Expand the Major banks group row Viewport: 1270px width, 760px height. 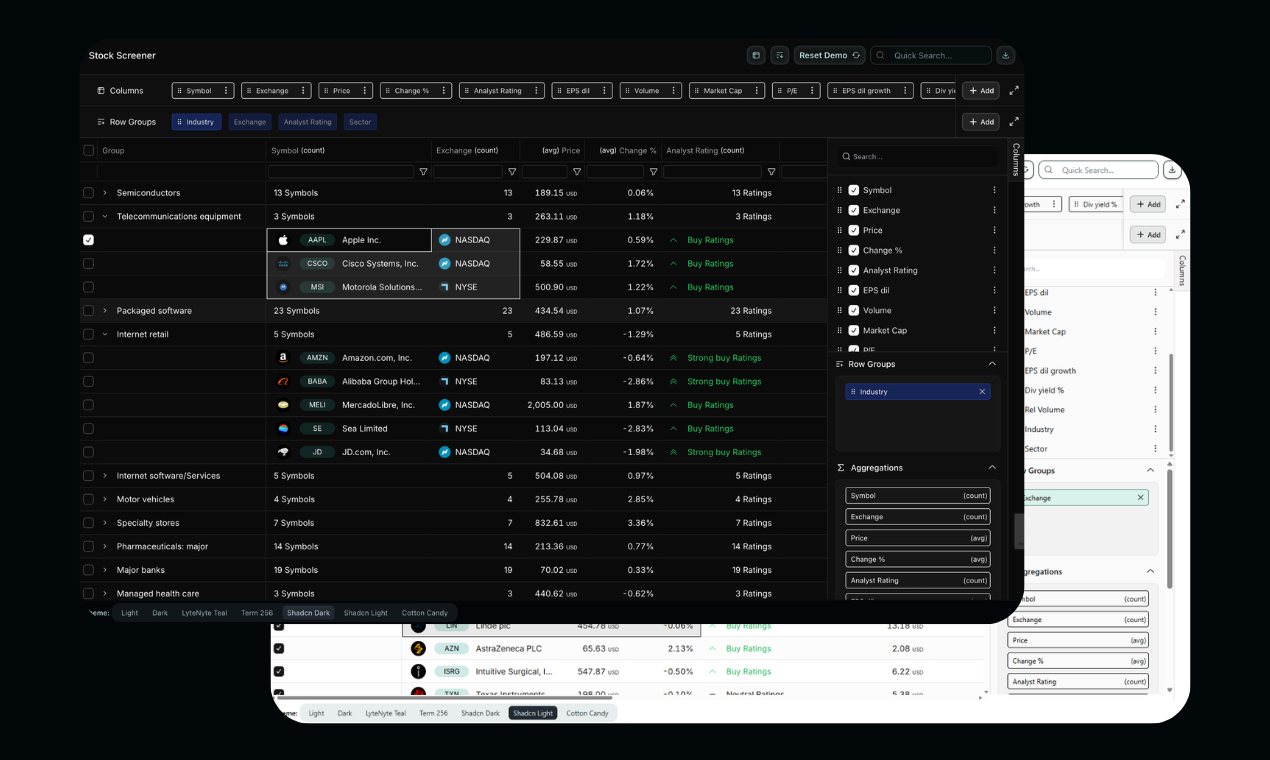coord(105,570)
